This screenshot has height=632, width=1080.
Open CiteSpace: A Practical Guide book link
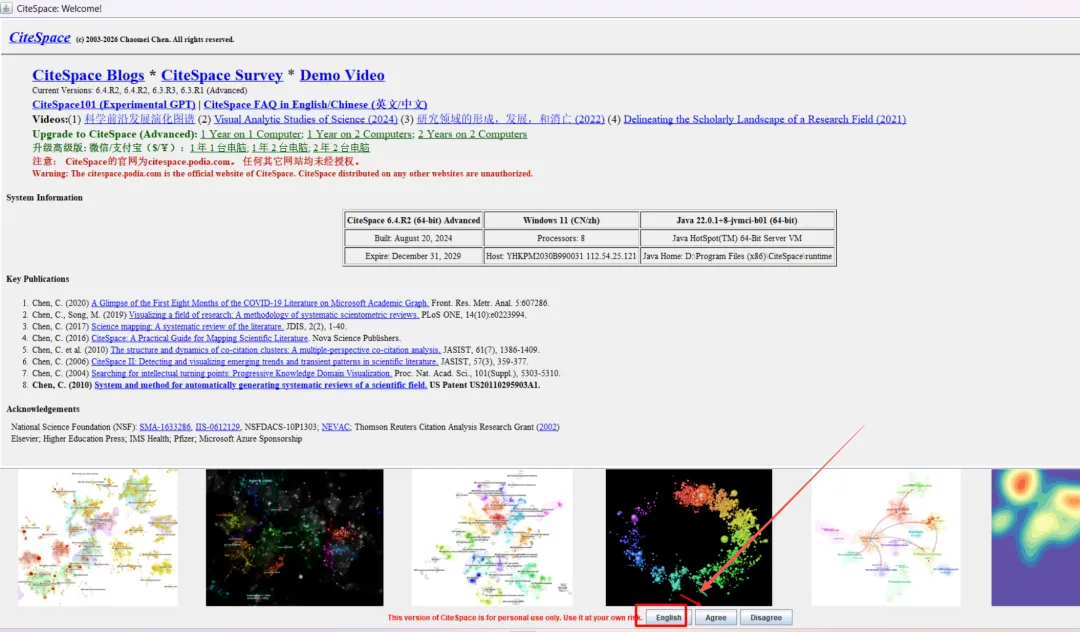(x=200, y=338)
